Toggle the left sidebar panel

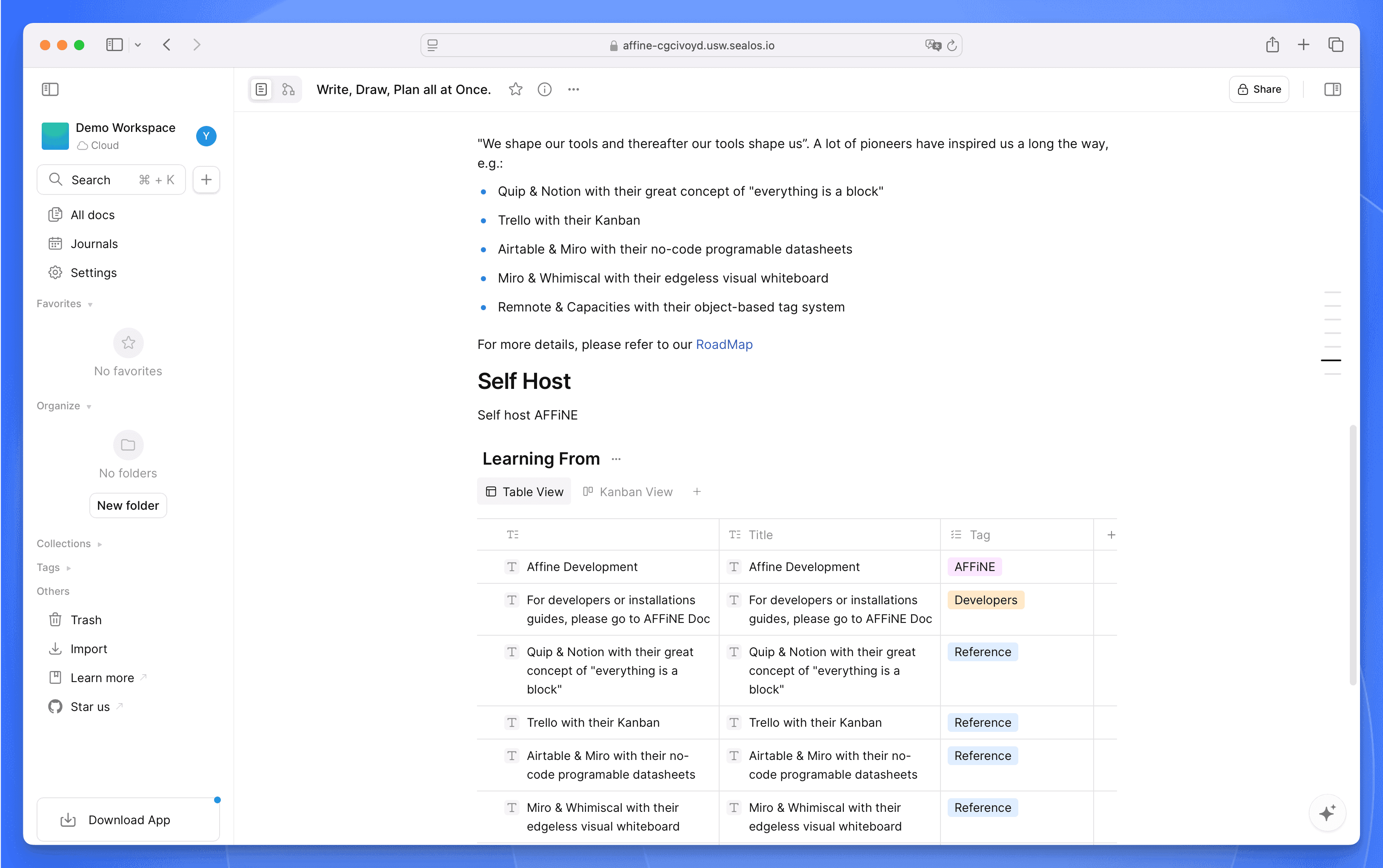pyautogui.click(x=51, y=89)
